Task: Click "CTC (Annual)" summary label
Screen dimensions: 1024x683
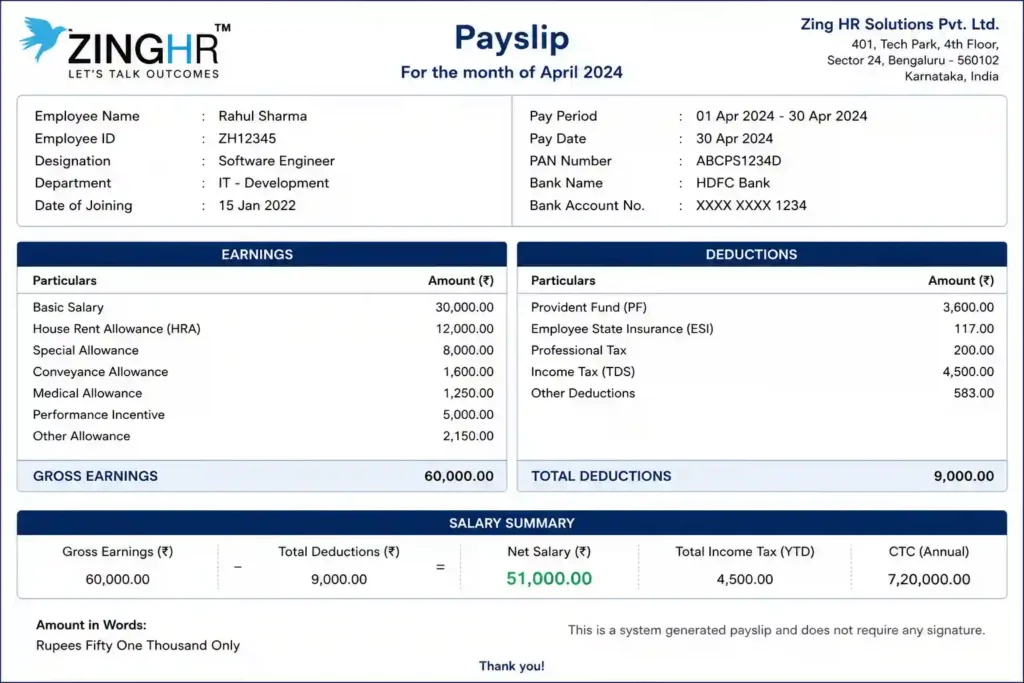Action: click(x=929, y=552)
